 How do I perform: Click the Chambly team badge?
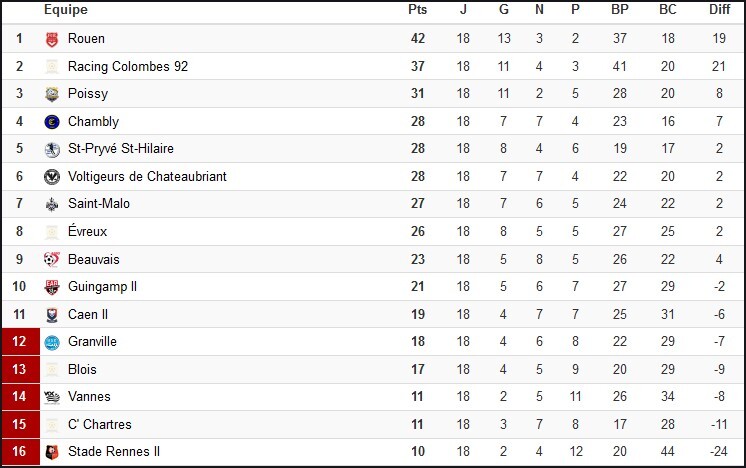click(x=52, y=122)
